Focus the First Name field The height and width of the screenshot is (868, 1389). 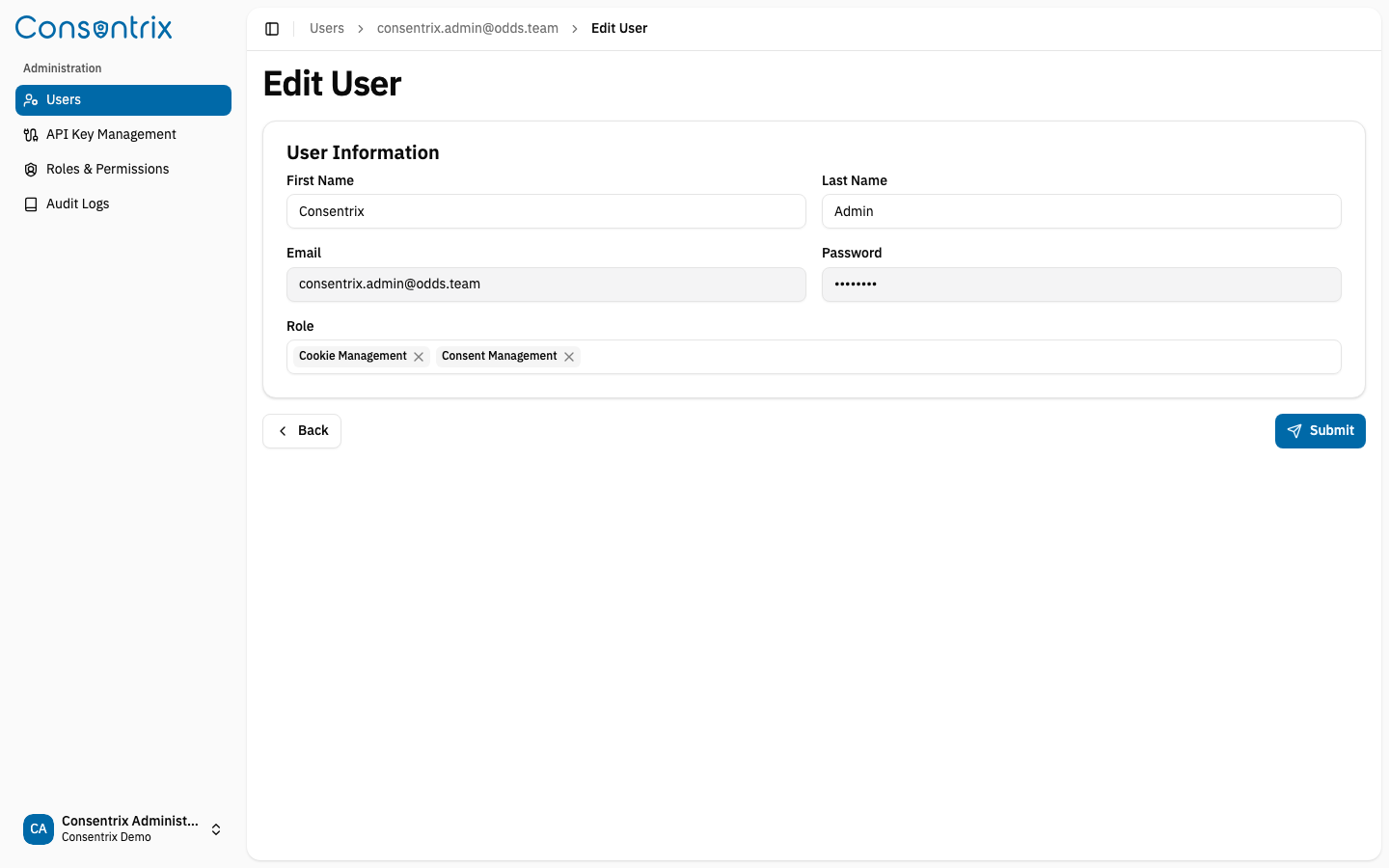coord(546,211)
